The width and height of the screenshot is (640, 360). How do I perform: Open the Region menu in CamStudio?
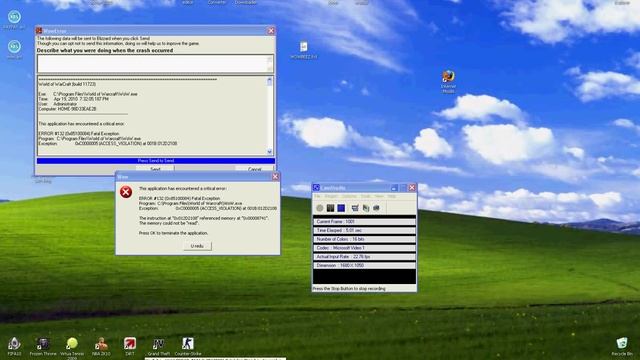tap(331, 196)
